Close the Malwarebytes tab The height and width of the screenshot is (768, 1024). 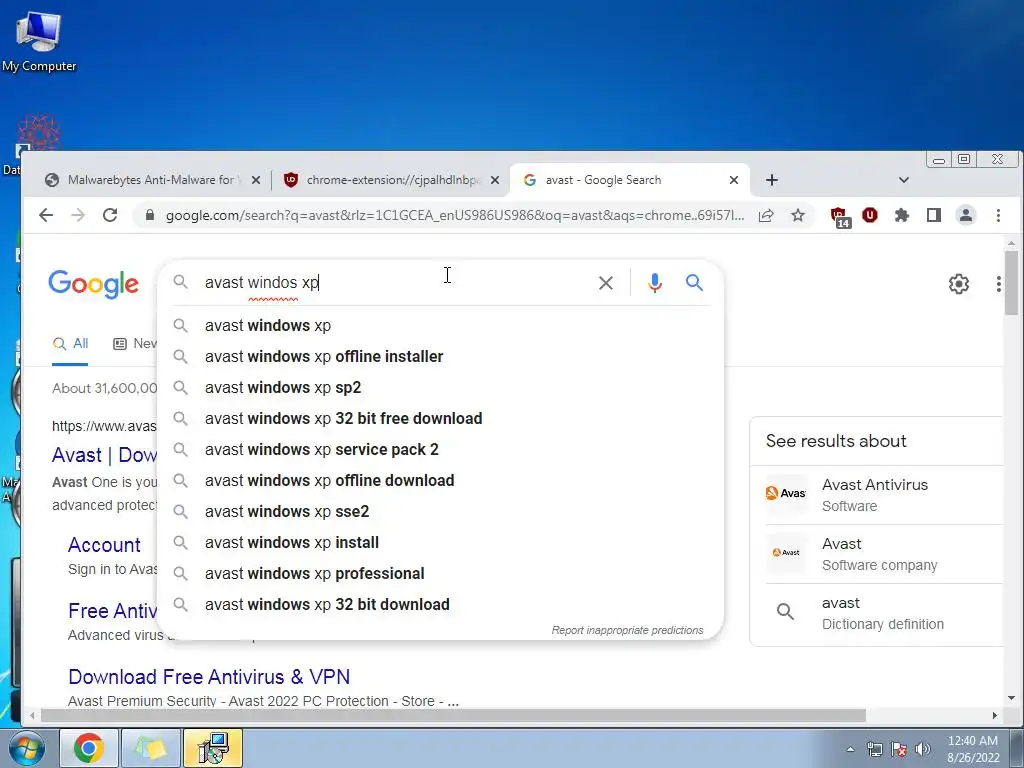click(256, 180)
